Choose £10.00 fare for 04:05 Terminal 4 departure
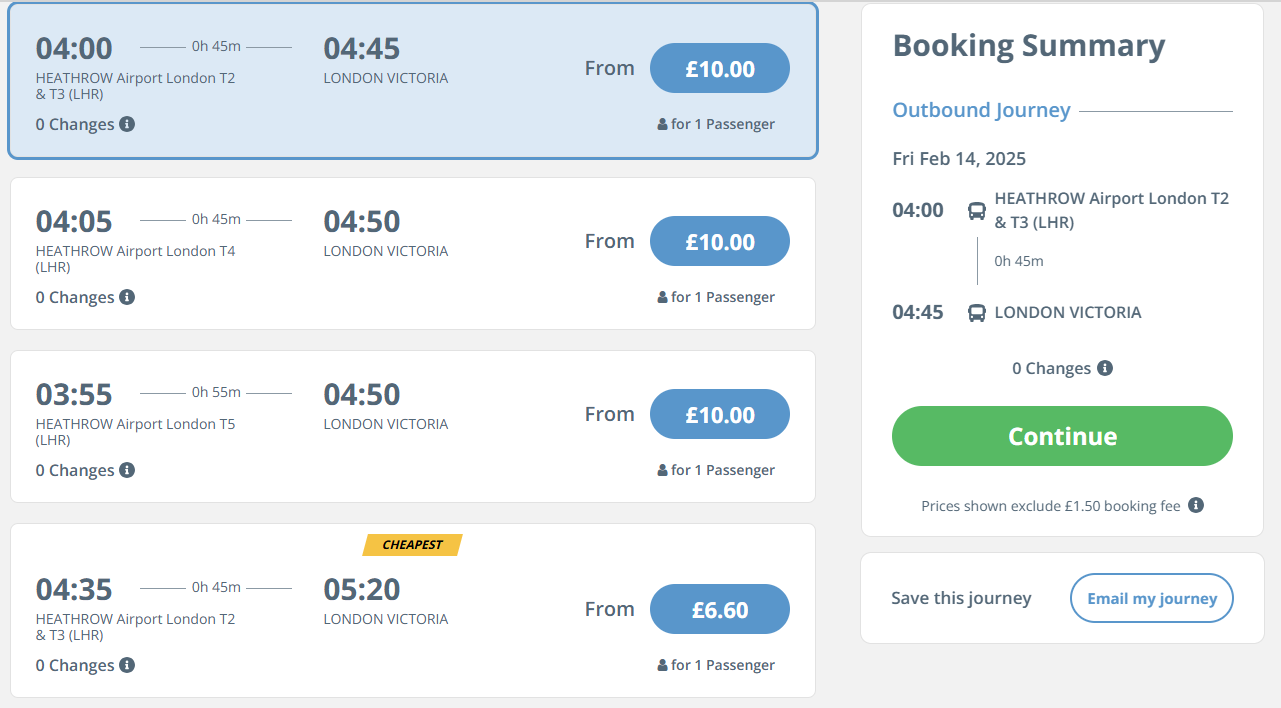 (719, 242)
